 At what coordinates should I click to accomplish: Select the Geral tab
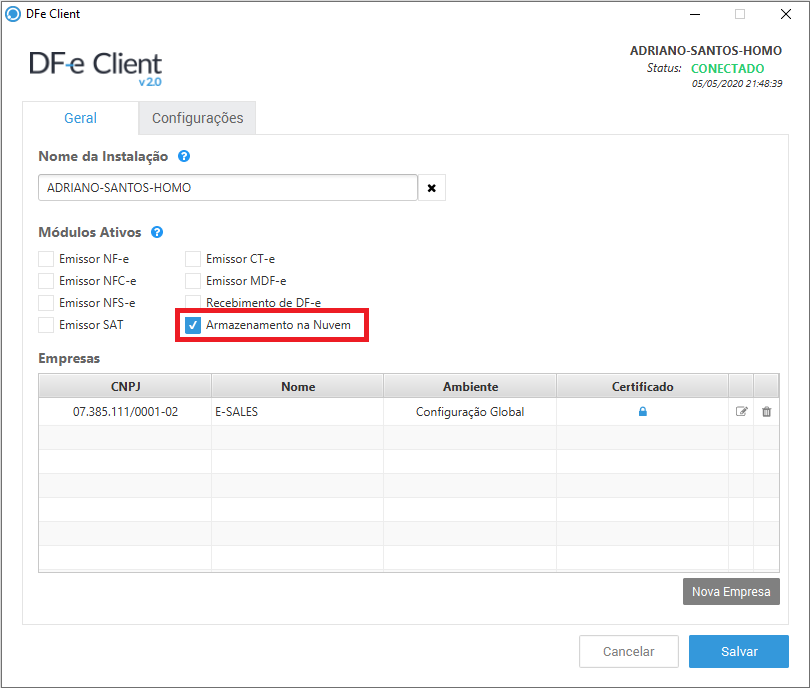click(x=80, y=118)
